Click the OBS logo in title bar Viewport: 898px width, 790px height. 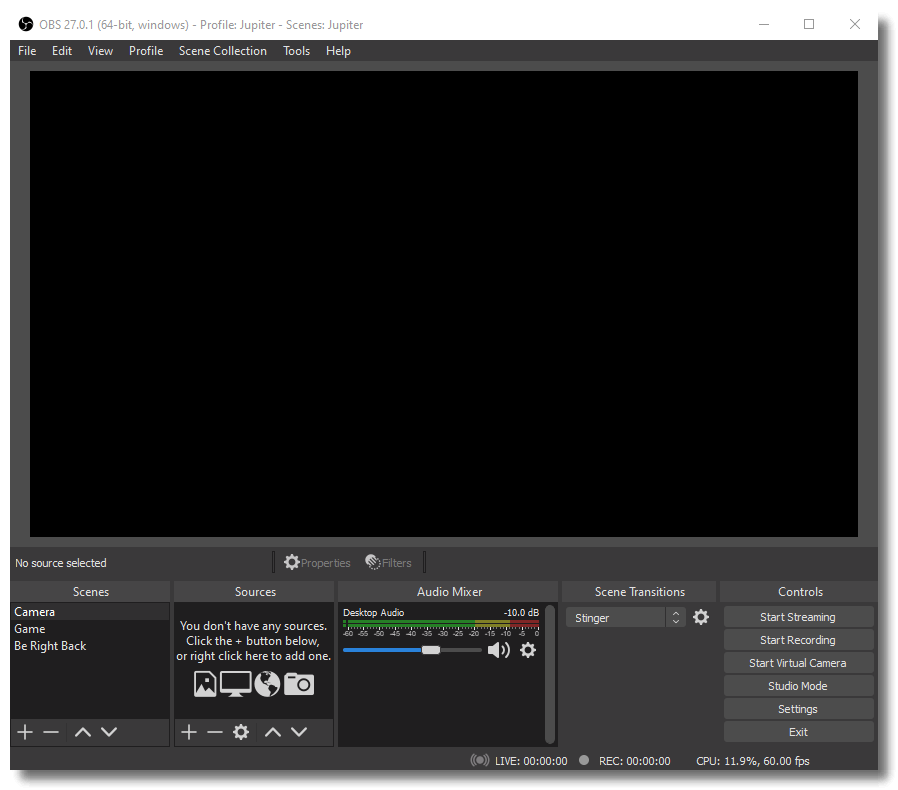26,24
